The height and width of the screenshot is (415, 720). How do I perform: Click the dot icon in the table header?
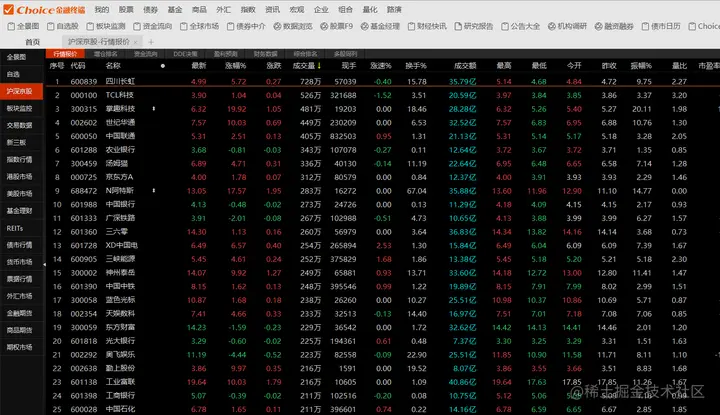163,66
